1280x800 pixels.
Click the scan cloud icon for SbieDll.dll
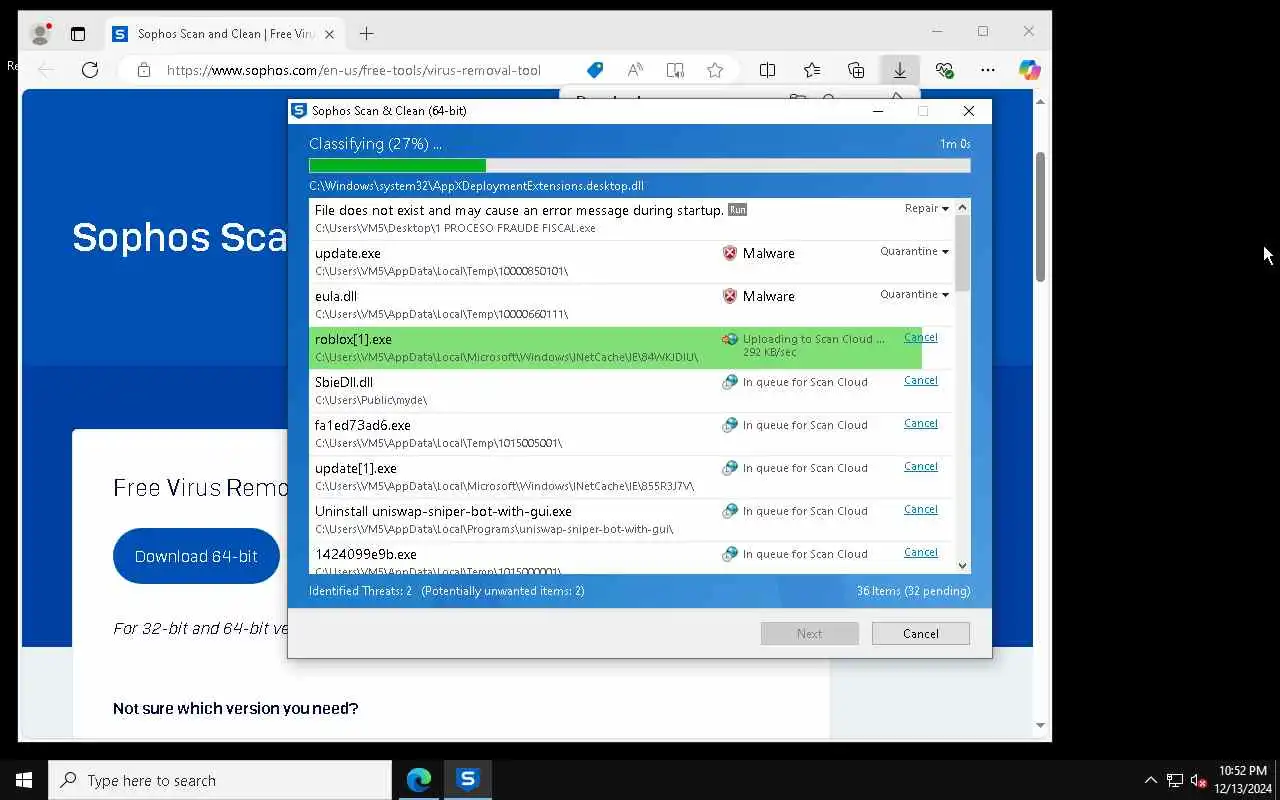730,382
